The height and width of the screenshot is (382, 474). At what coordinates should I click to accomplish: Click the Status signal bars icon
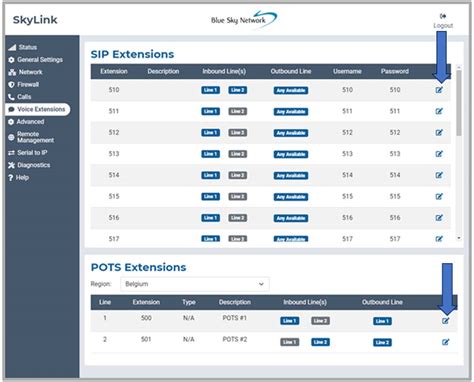12,47
